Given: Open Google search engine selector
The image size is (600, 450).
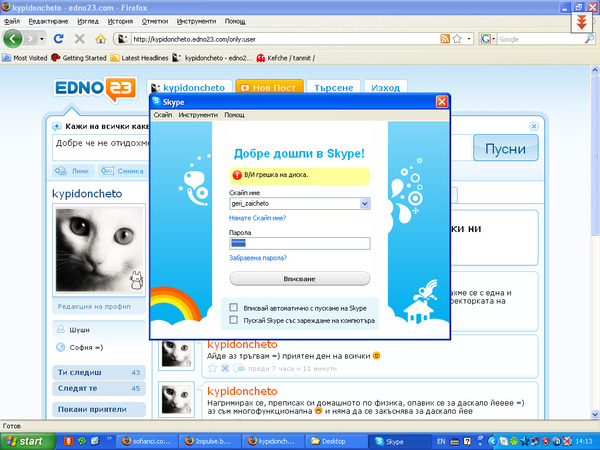Looking at the screenshot, I should pyautogui.click(x=488, y=39).
